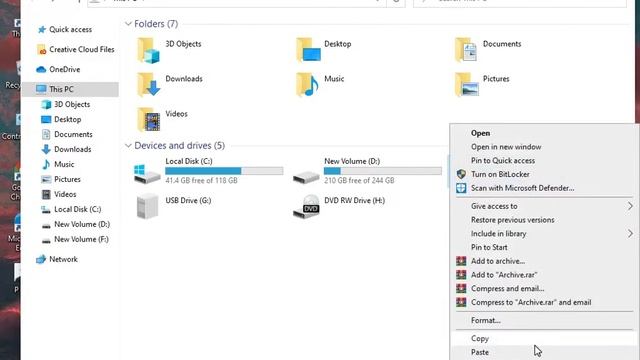Collapse the Devices and drives (5) section
640x360 pixels.
point(128,146)
